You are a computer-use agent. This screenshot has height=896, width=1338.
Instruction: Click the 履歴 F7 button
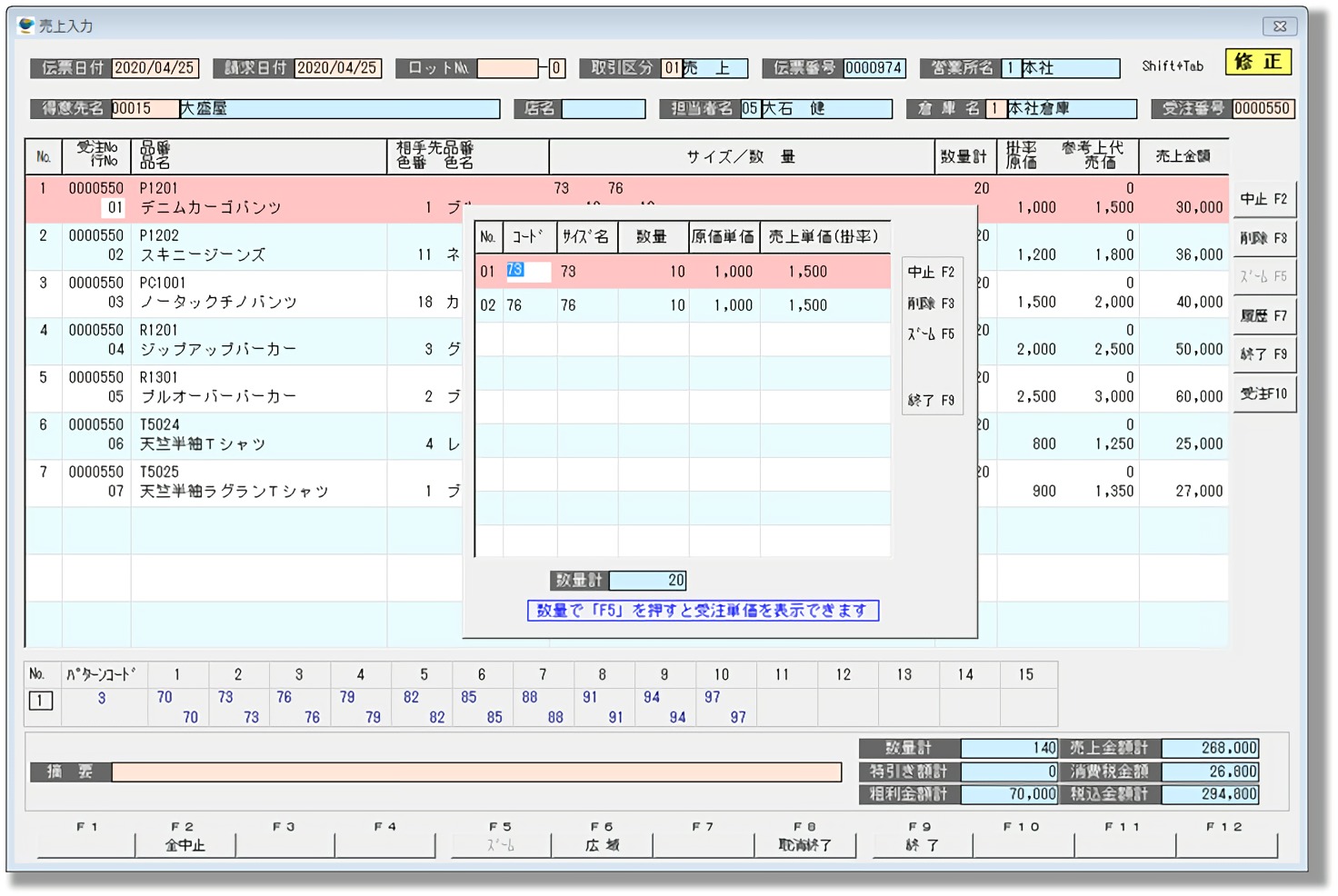point(1263,316)
